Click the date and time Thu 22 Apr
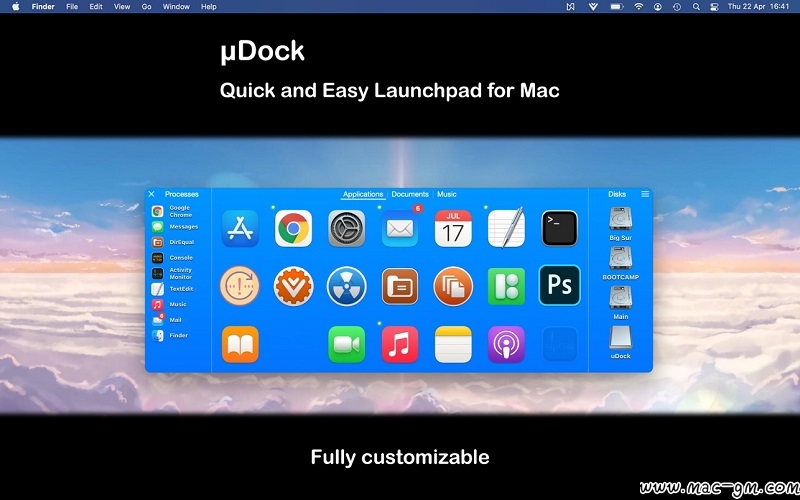The width and height of the screenshot is (800, 500). (x=759, y=7)
